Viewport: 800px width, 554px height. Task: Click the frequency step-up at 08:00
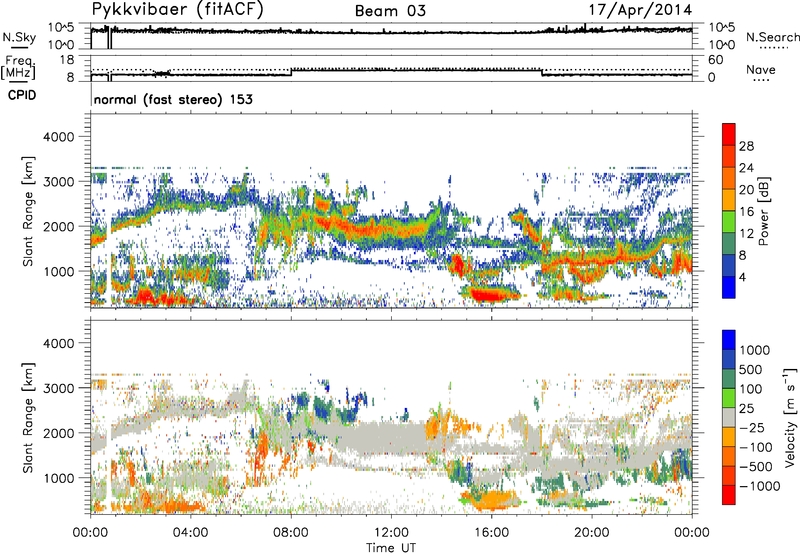point(291,72)
